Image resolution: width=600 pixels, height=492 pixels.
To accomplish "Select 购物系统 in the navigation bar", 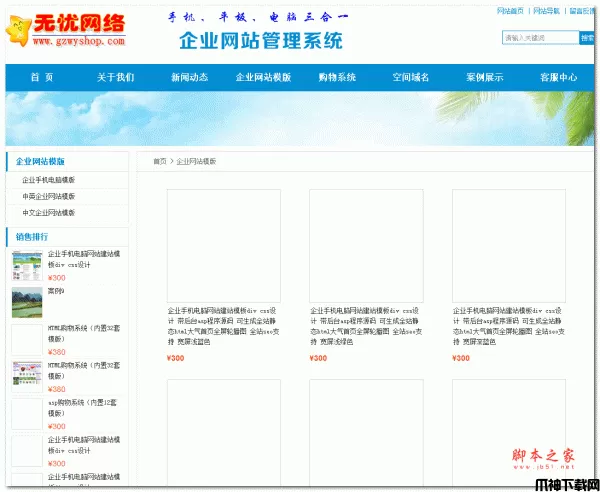I will pos(337,78).
